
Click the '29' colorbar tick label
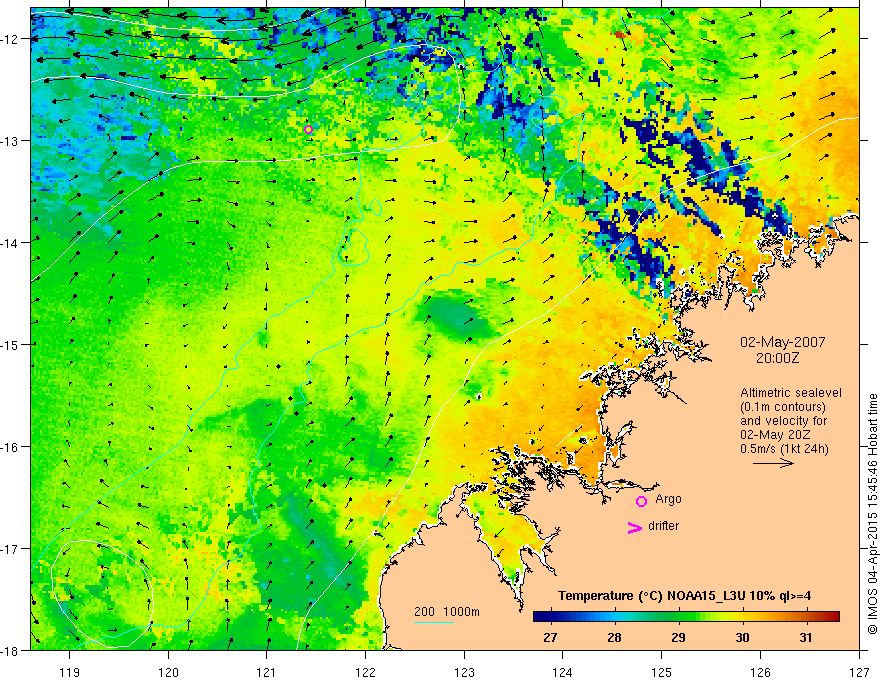[679, 637]
